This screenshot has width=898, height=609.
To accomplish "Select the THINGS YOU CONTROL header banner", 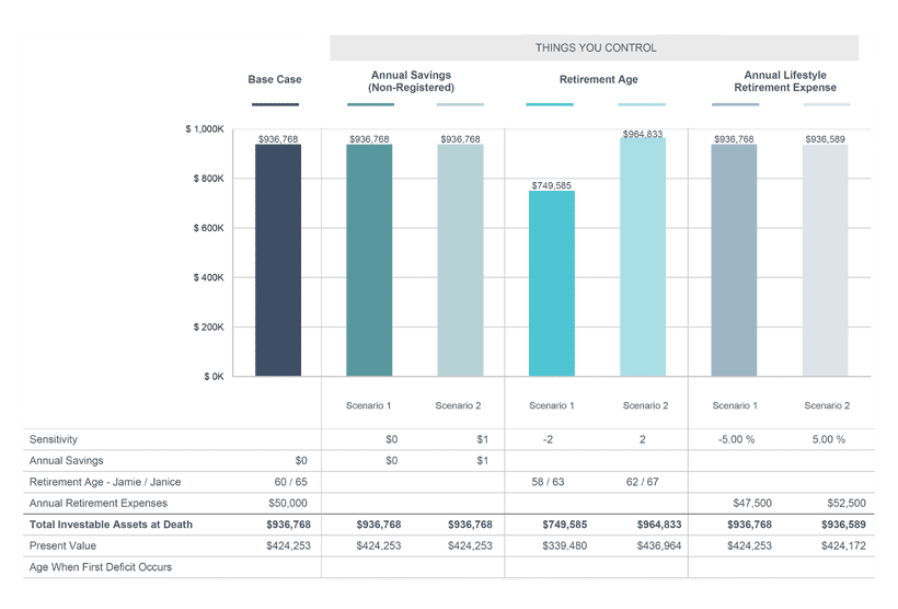I will click(x=594, y=48).
